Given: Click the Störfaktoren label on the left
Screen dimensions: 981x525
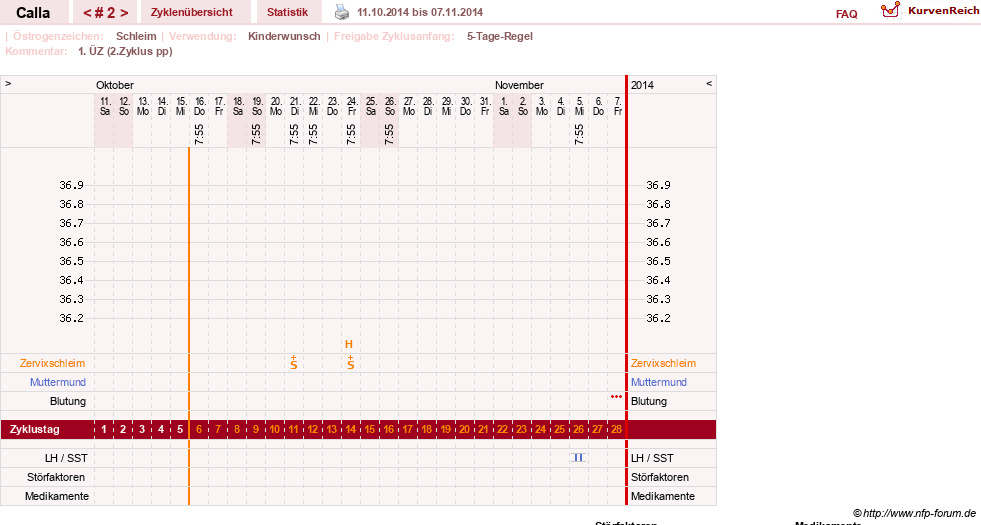Looking at the screenshot, I should point(56,477).
